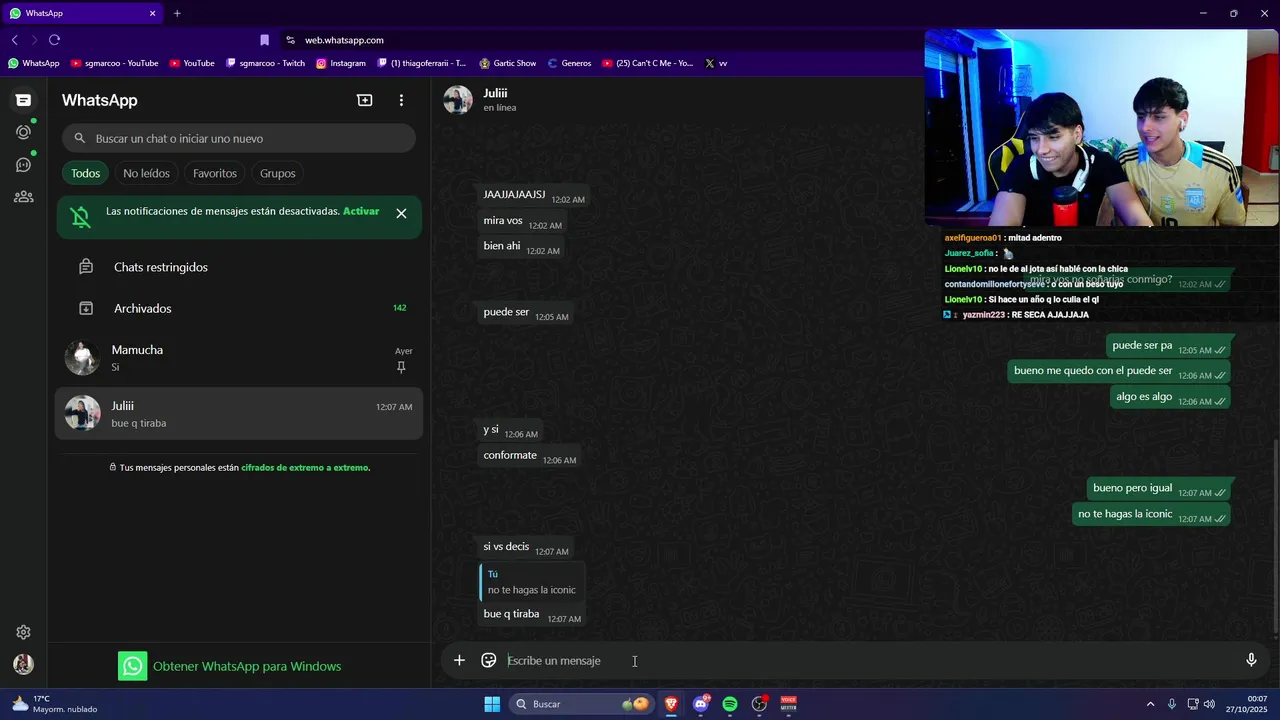This screenshot has width=1280, height=720.
Task: Click the 142 archived count
Action: pyautogui.click(x=400, y=308)
